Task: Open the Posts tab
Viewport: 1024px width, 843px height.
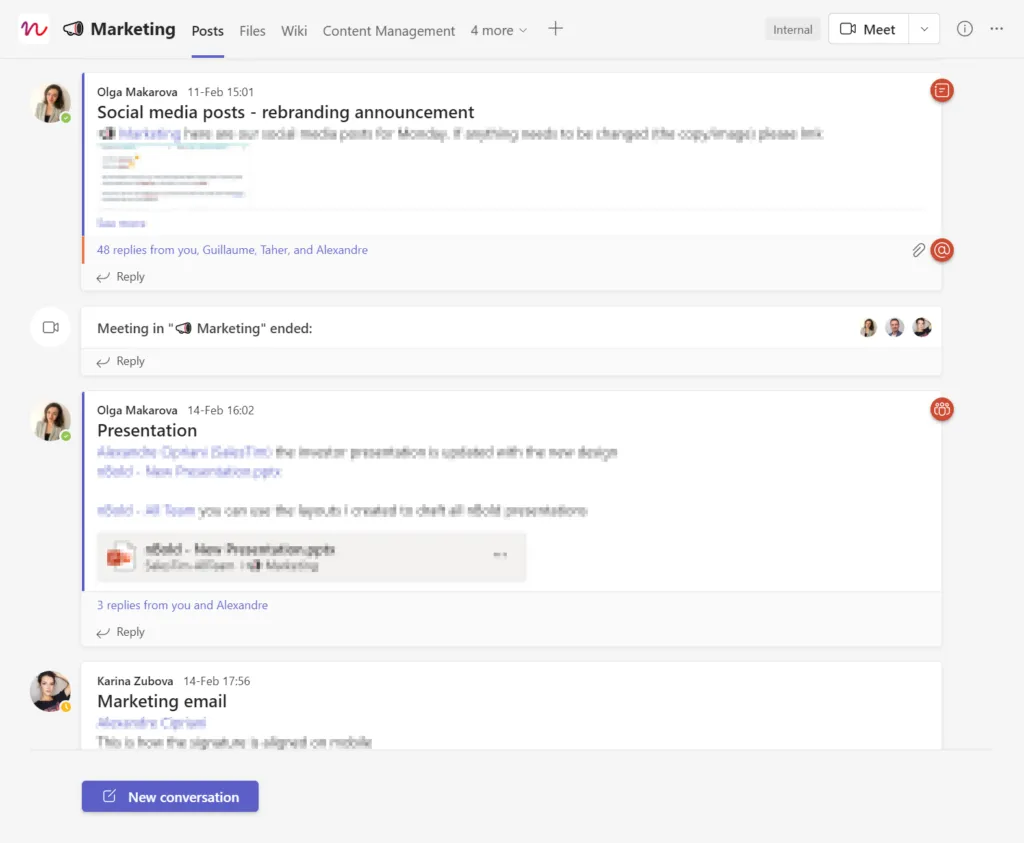Action: coord(208,31)
